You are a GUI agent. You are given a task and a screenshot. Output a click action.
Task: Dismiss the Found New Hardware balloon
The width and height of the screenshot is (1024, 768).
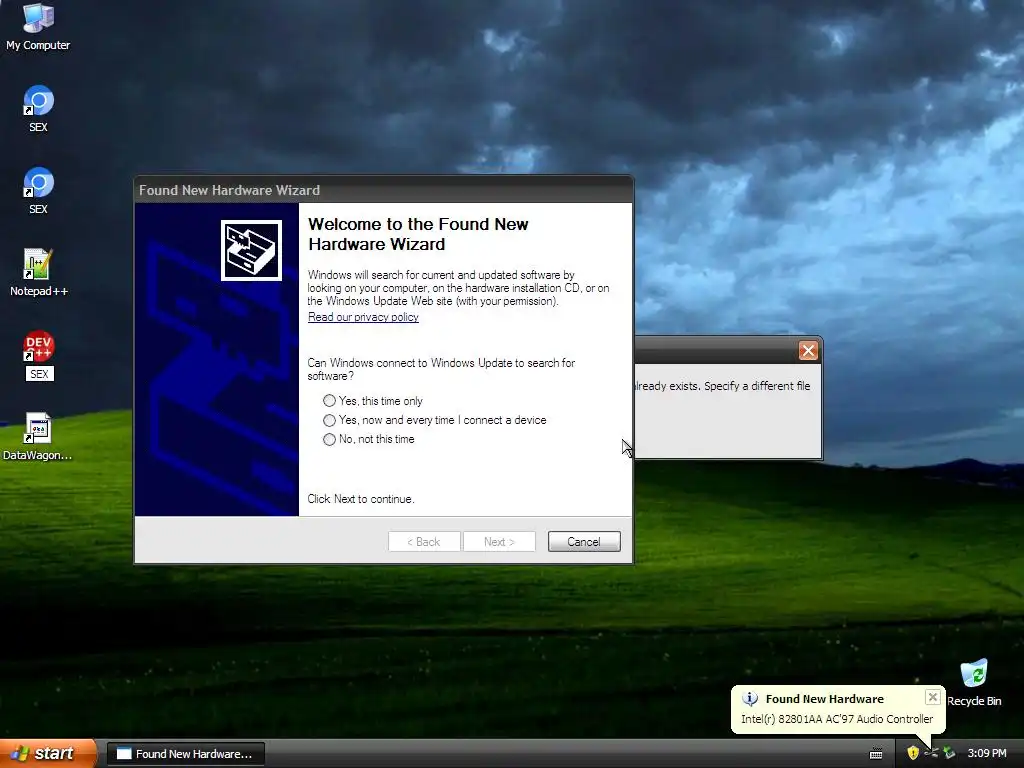click(933, 697)
